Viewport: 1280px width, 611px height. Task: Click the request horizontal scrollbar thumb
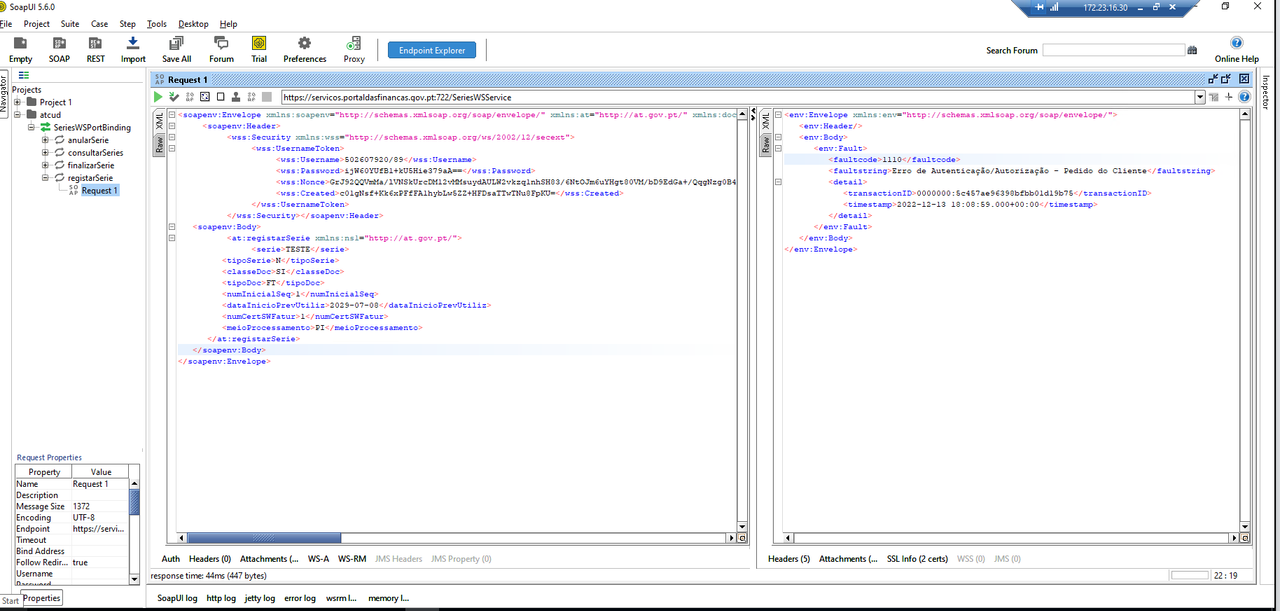pyautogui.click(x=264, y=538)
